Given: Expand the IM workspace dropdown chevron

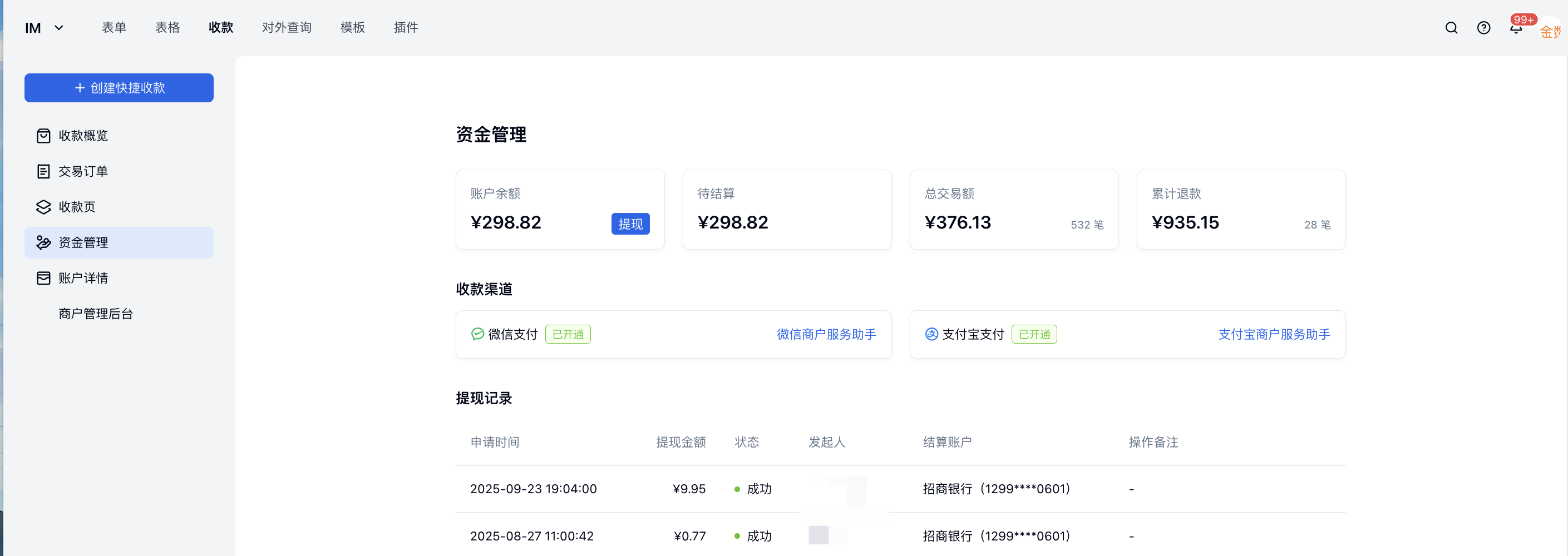Looking at the screenshot, I should [x=59, y=27].
